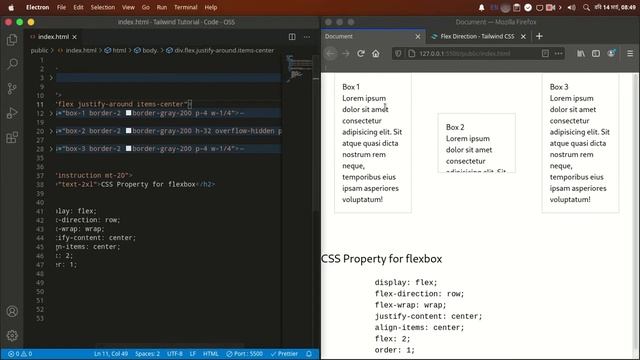Open the Explorer view in VS Code
Image resolution: width=640 pixels, height=360 pixels.
coord(12,40)
